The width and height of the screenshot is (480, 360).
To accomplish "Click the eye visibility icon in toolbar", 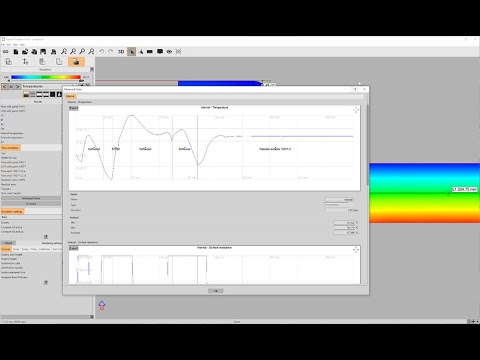I will [x=169, y=52].
